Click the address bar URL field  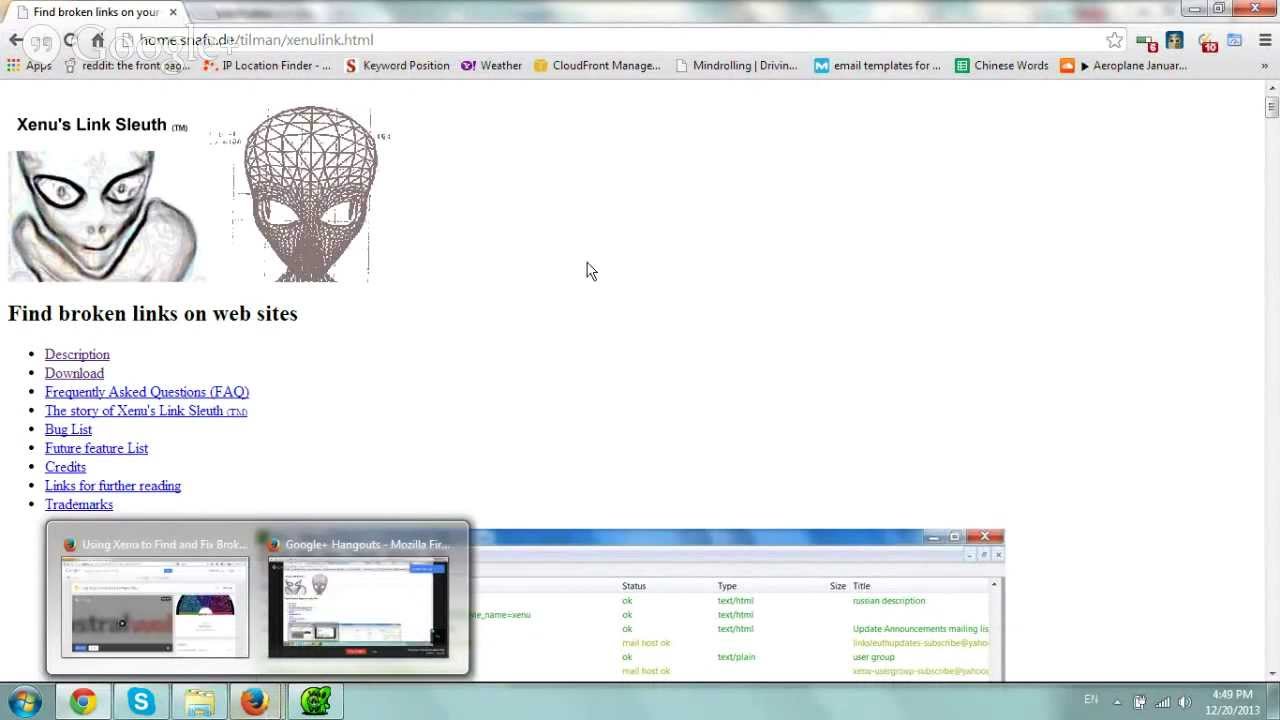[x=610, y=40]
